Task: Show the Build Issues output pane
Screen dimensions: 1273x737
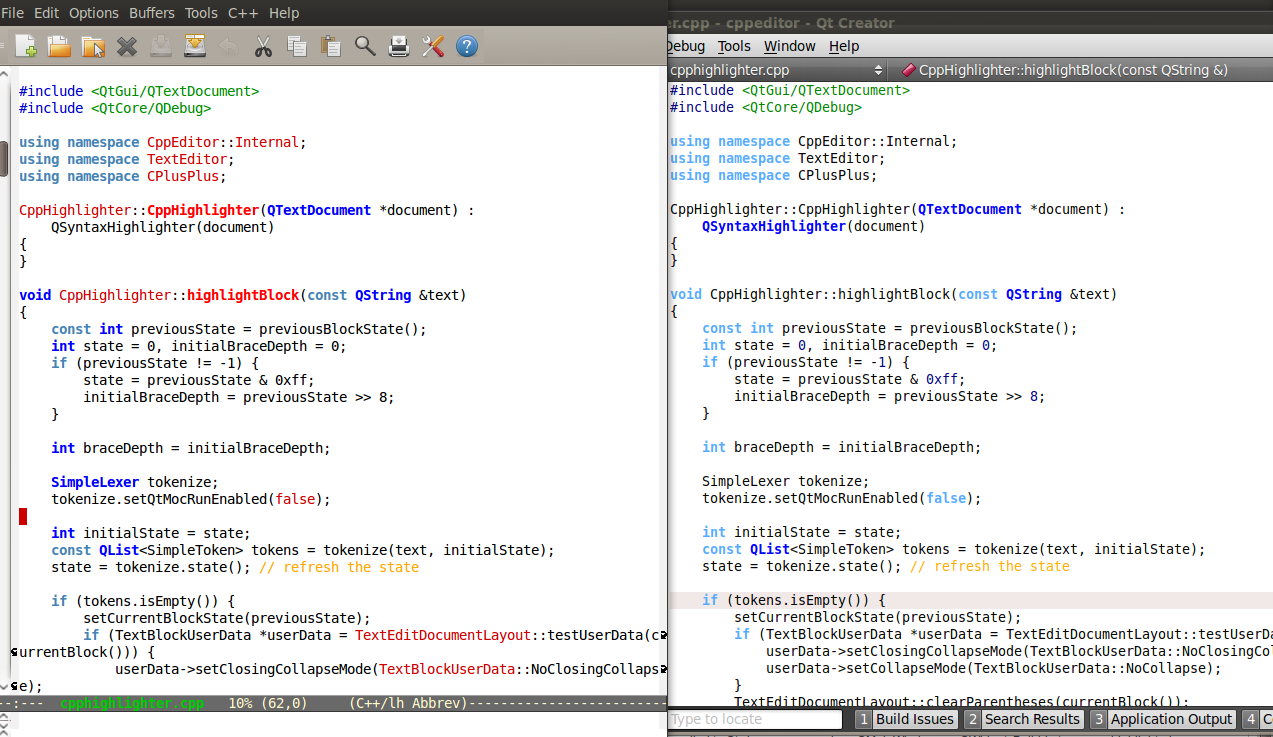Action: click(x=913, y=719)
